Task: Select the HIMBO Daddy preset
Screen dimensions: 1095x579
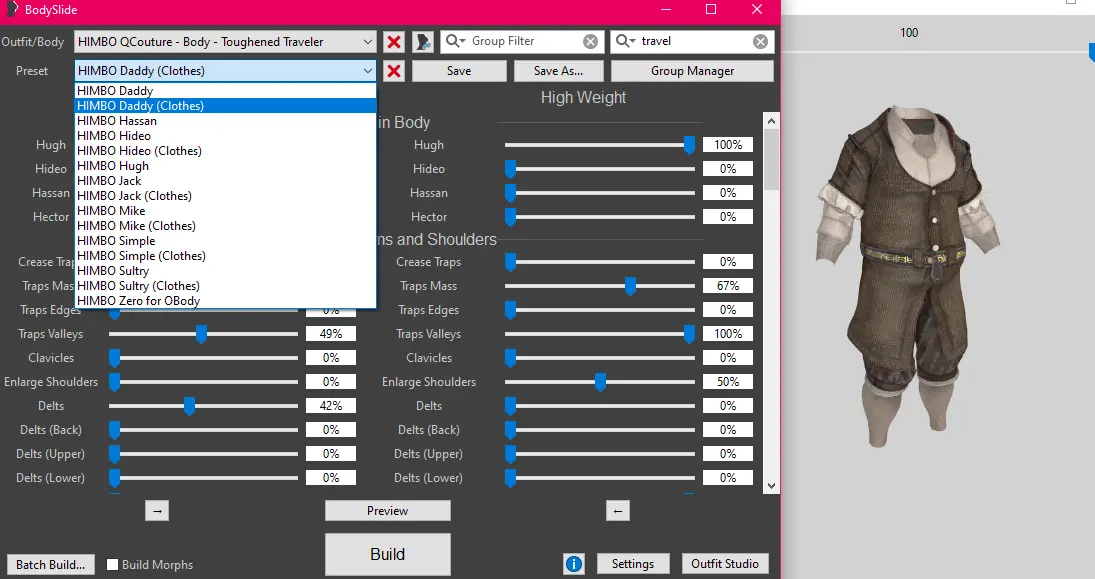Action: click(x=226, y=91)
